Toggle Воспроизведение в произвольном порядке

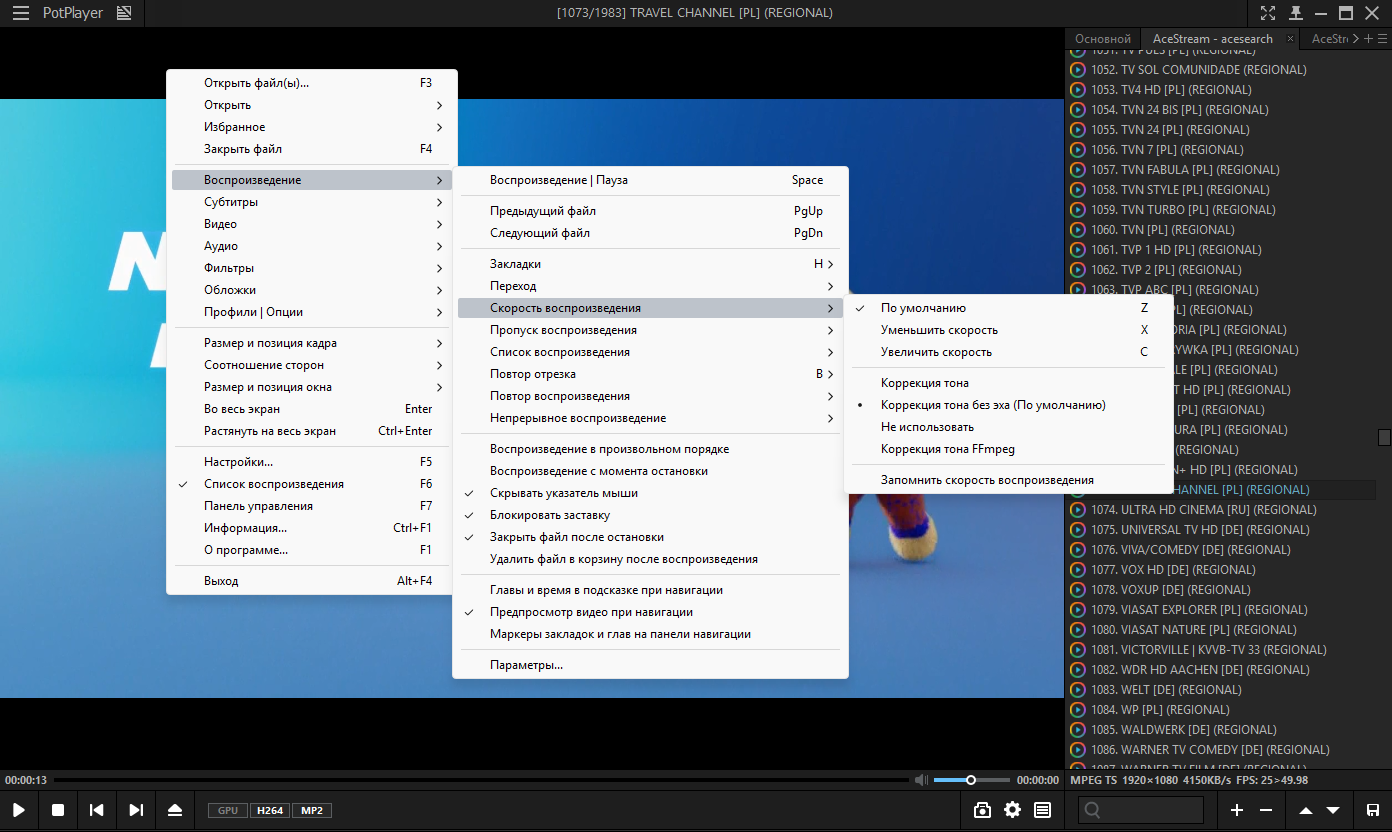(650, 449)
